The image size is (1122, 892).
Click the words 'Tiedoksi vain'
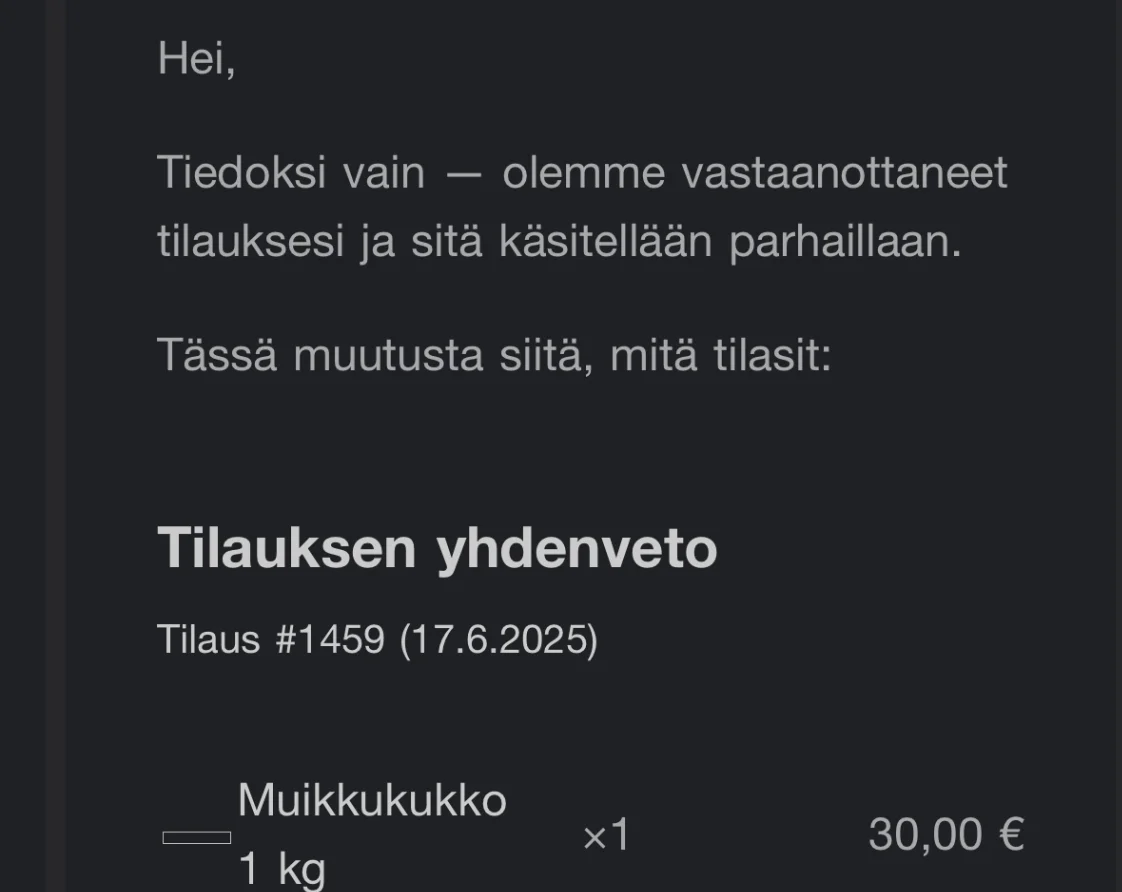291,173
